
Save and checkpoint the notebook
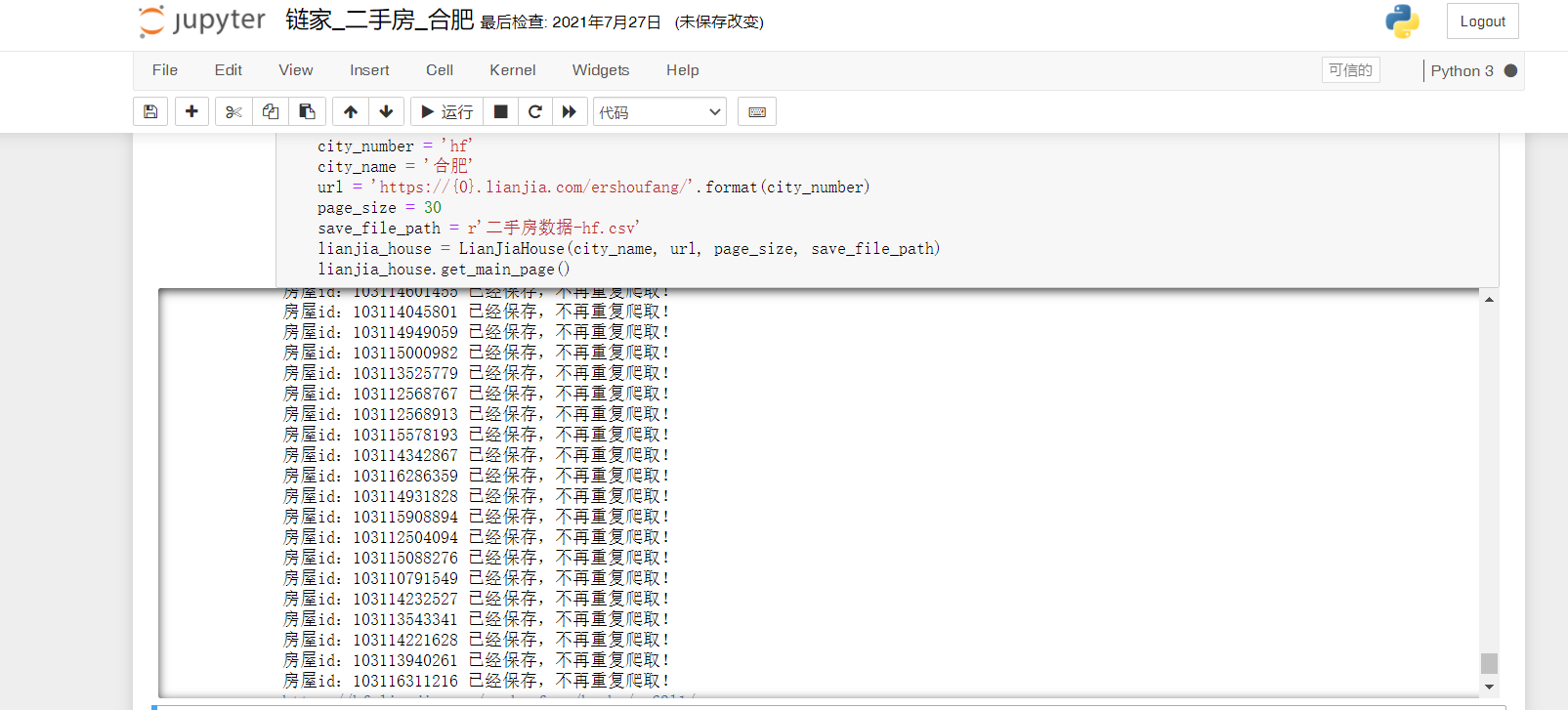pyautogui.click(x=150, y=111)
